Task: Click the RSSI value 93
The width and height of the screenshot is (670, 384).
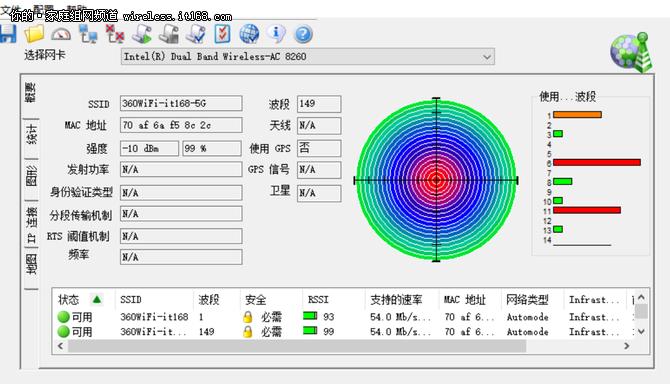Action: pyautogui.click(x=329, y=317)
